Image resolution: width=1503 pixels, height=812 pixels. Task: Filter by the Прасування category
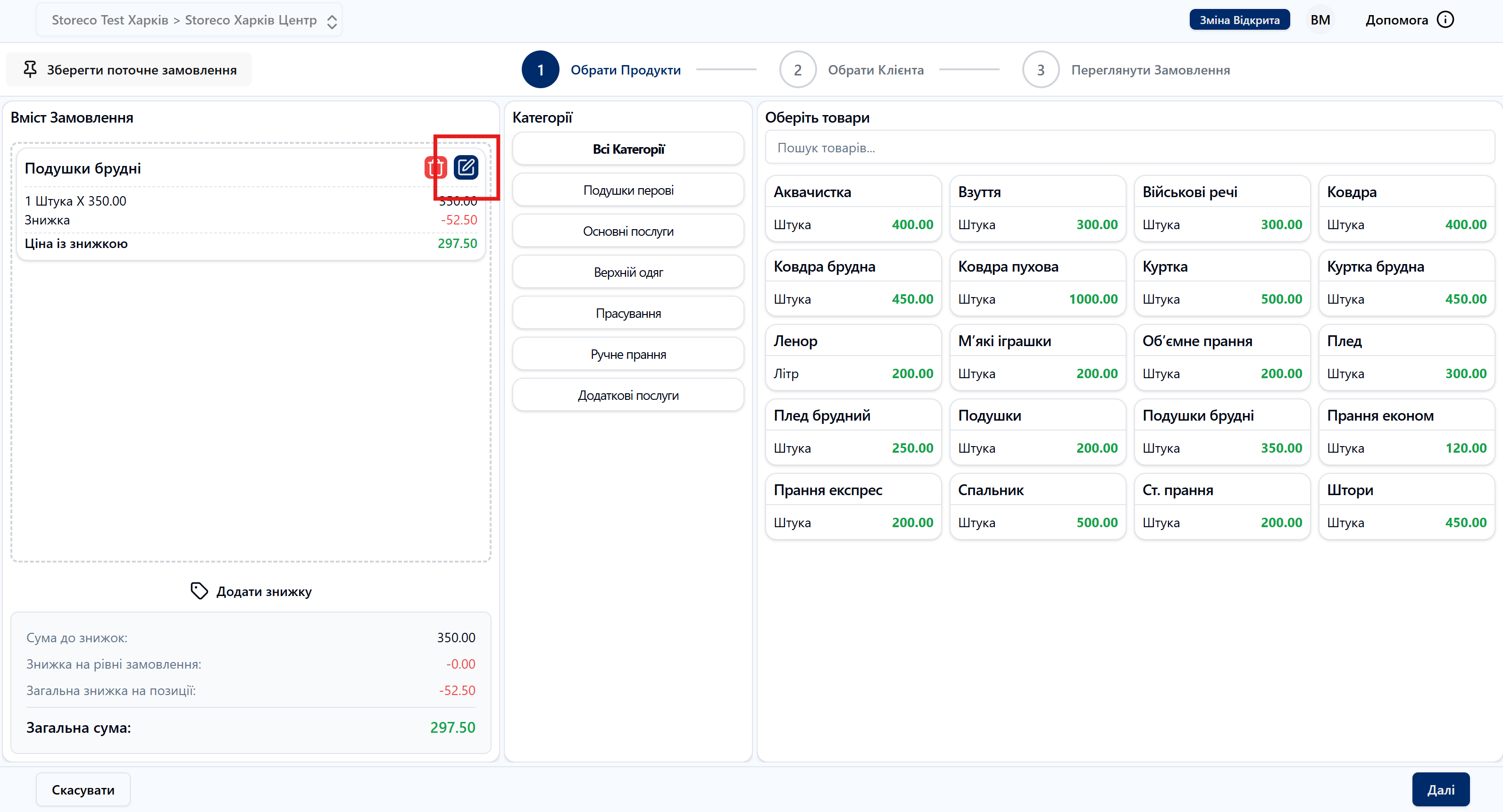628,313
